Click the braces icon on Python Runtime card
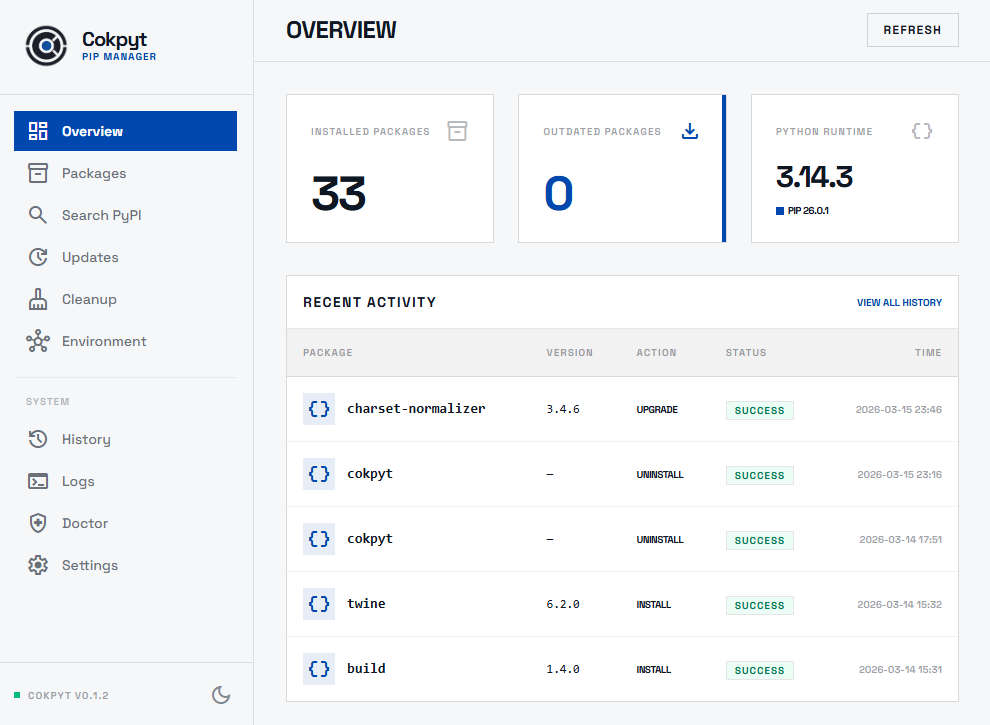The image size is (990, 725). [921, 130]
